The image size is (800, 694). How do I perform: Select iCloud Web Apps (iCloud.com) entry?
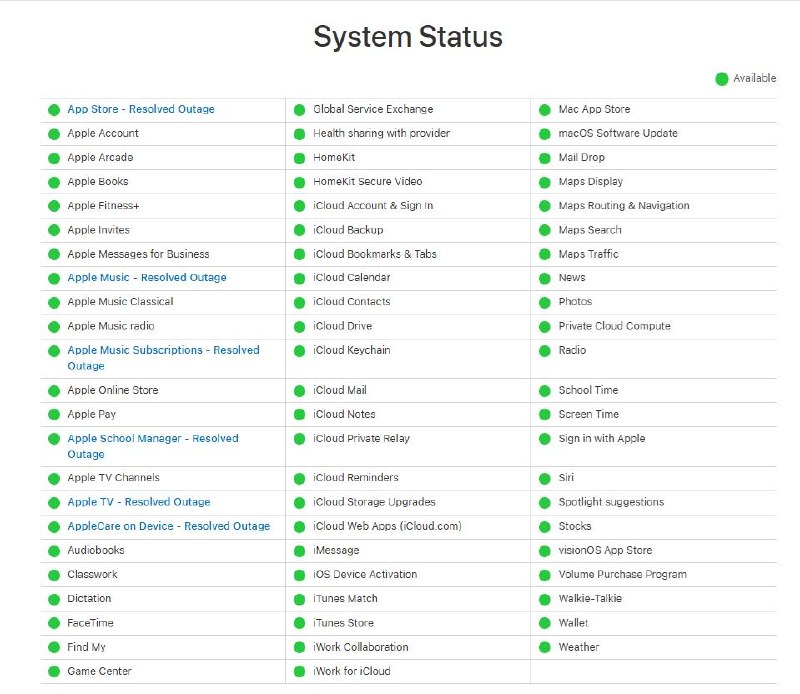pyautogui.click(x=387, y=526)
